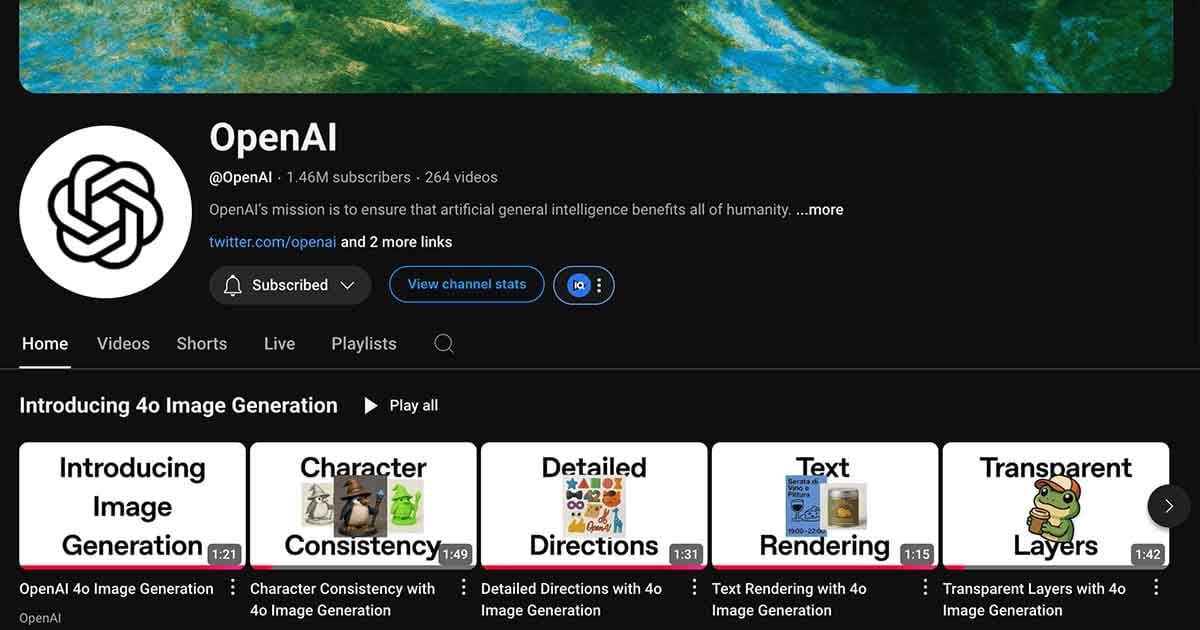The height and width of the screenshot is (630, 1200).
Task: Open options menu for Text Rendering video
Action: coord(925,587)
